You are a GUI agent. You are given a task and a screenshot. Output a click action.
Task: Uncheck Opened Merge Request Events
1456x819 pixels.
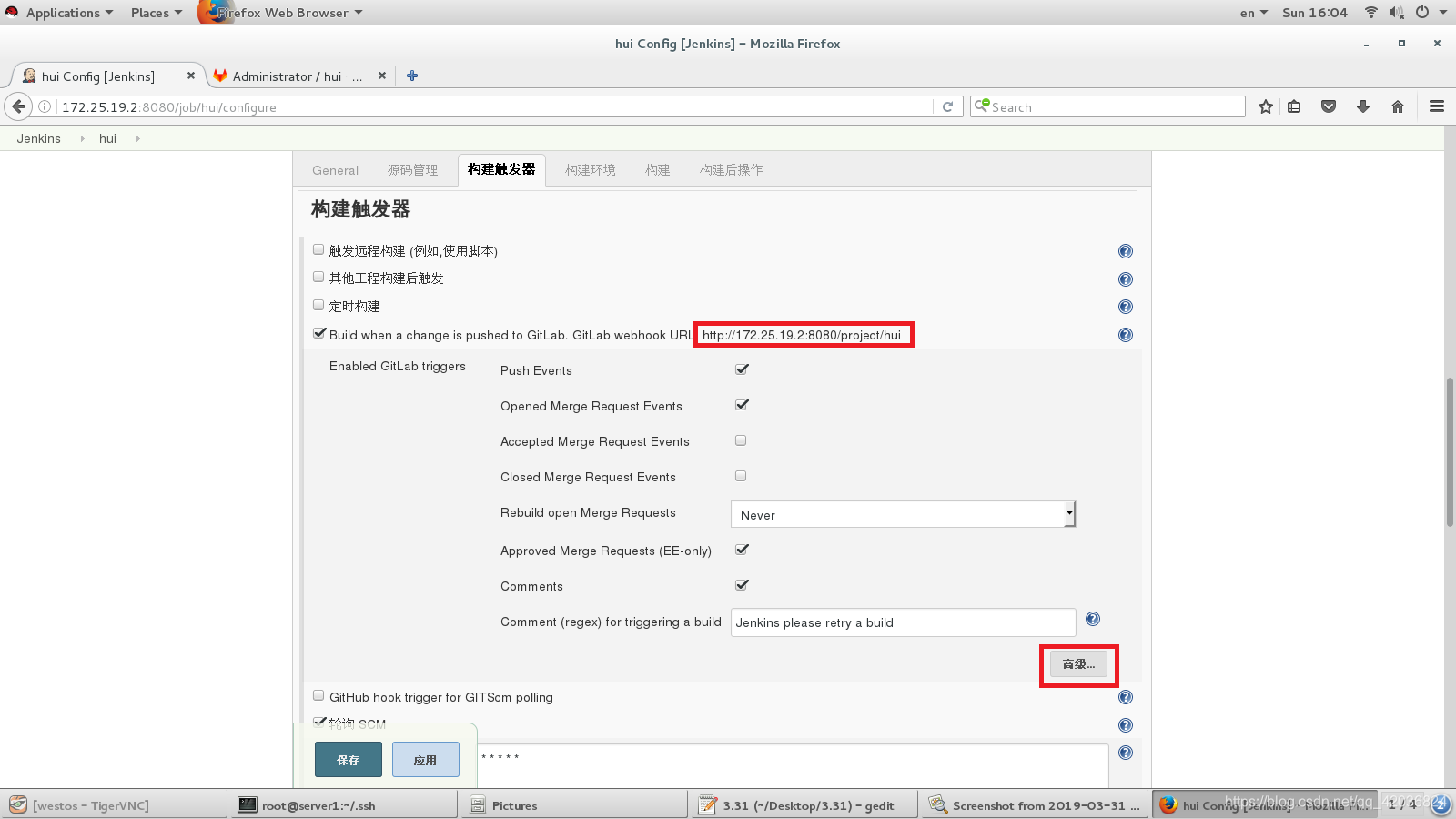742,404
